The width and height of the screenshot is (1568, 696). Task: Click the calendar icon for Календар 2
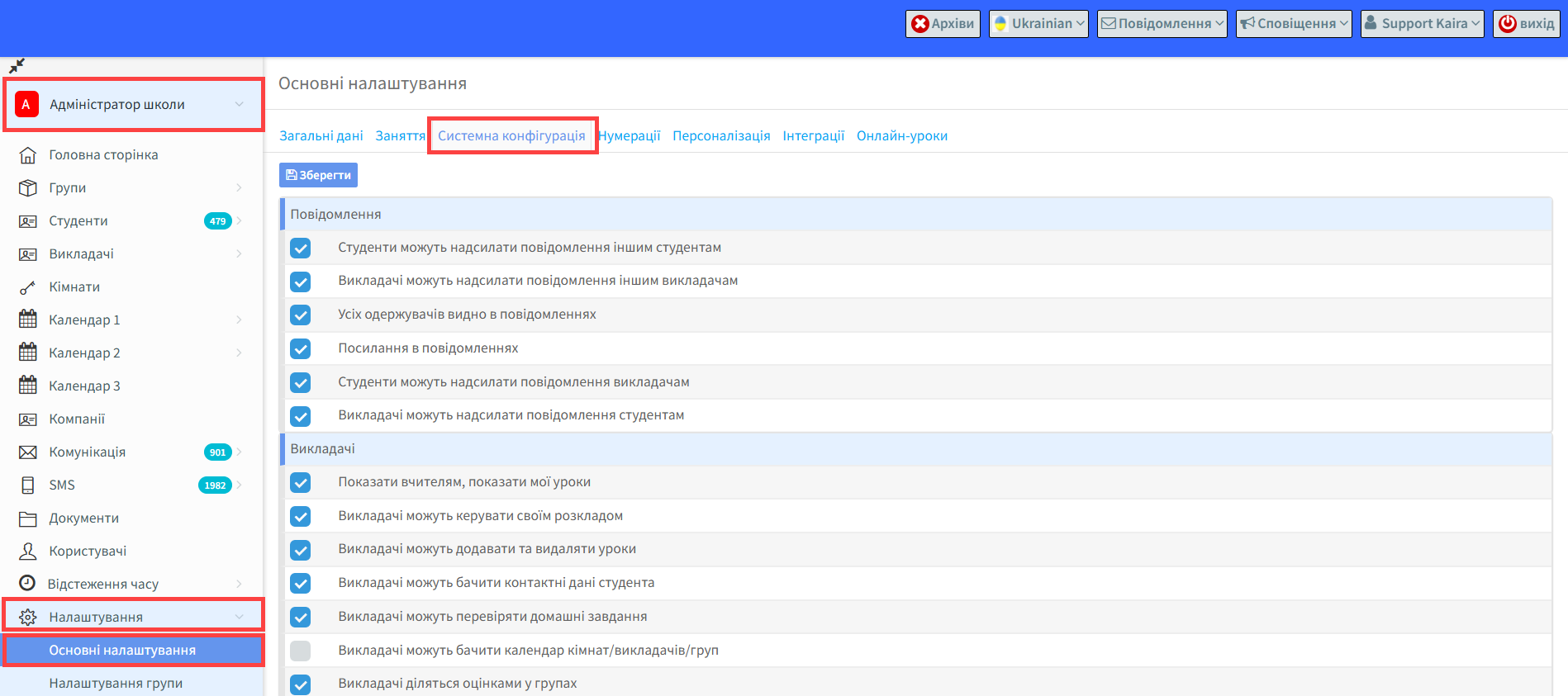[x=28, y=353]
